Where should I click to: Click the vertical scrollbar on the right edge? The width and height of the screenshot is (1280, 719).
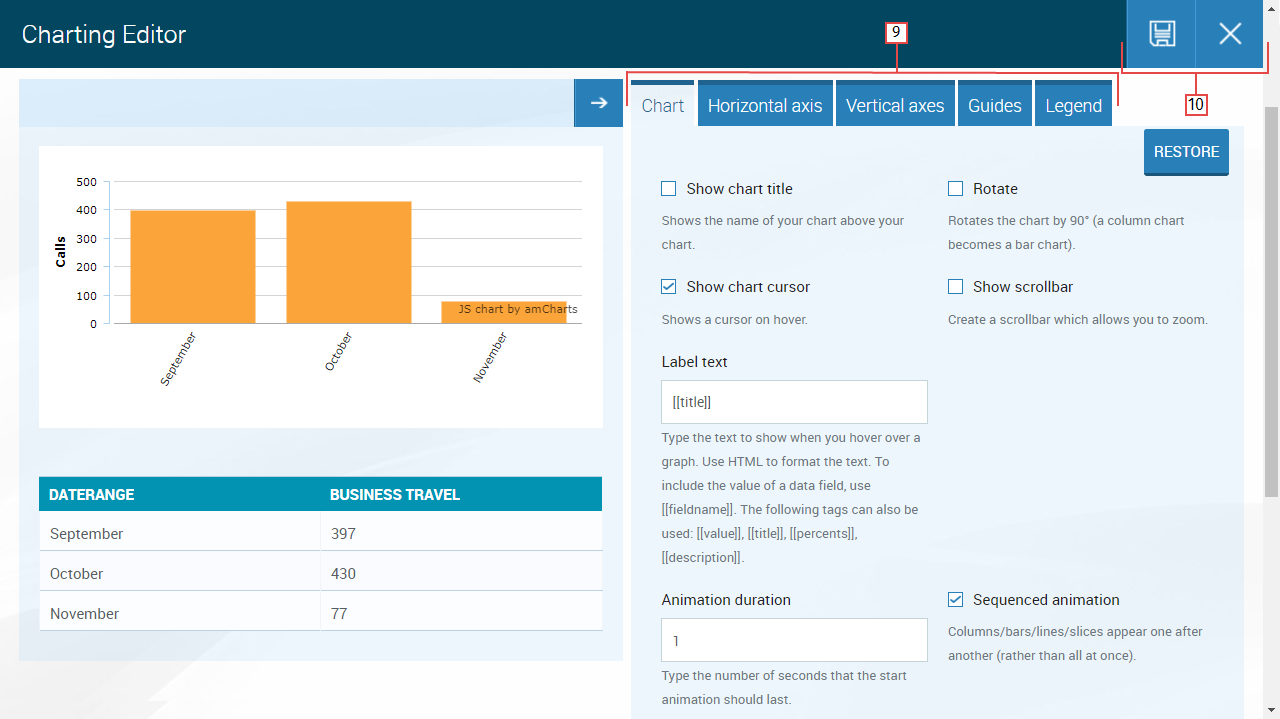coord(1271,300)
